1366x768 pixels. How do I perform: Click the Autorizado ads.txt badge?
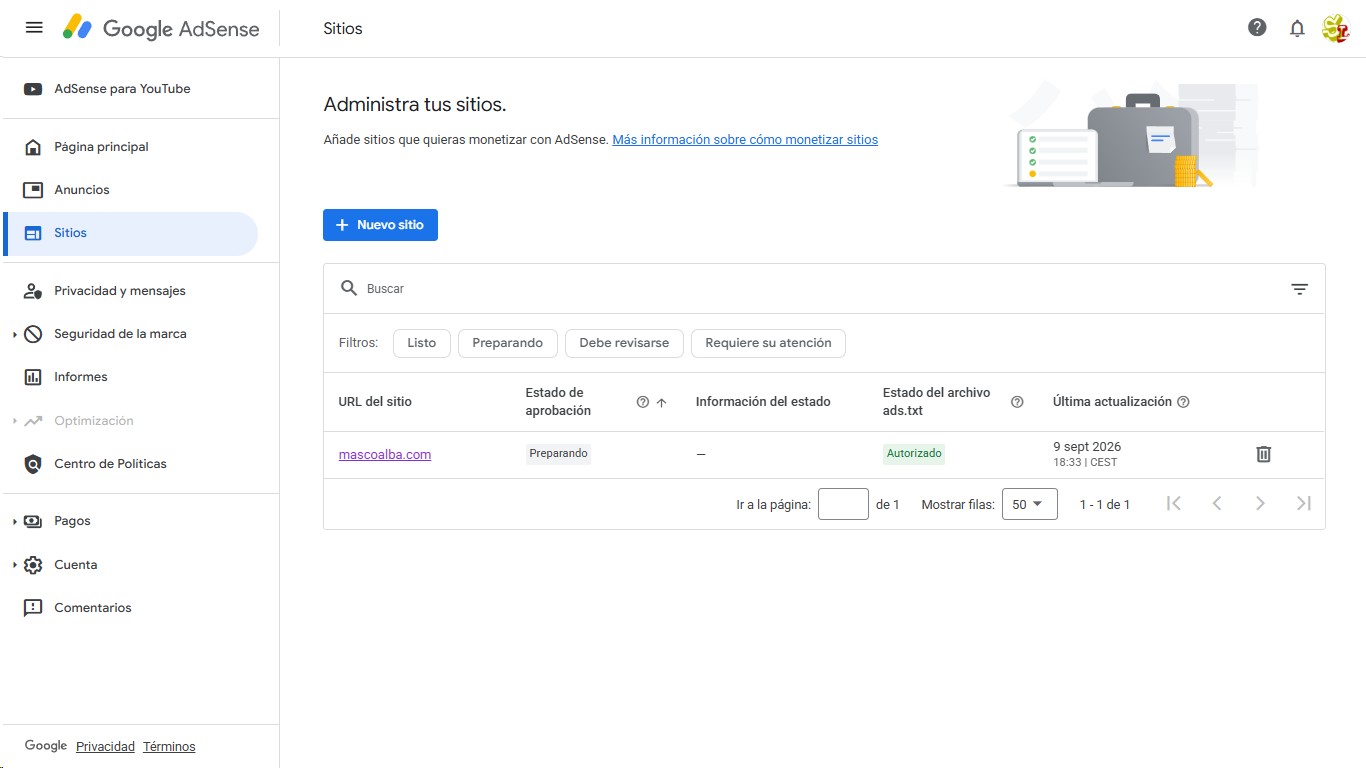coord(914,454)
